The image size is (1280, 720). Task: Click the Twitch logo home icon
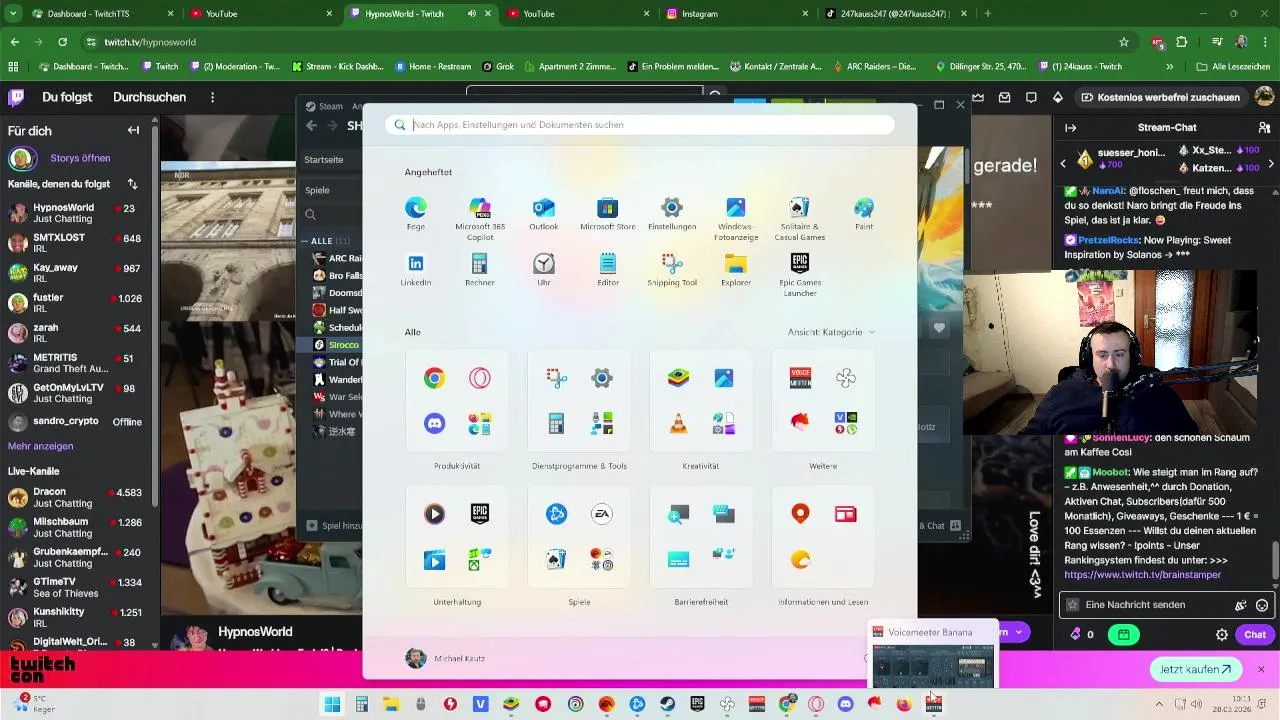(x=16, y=97)
